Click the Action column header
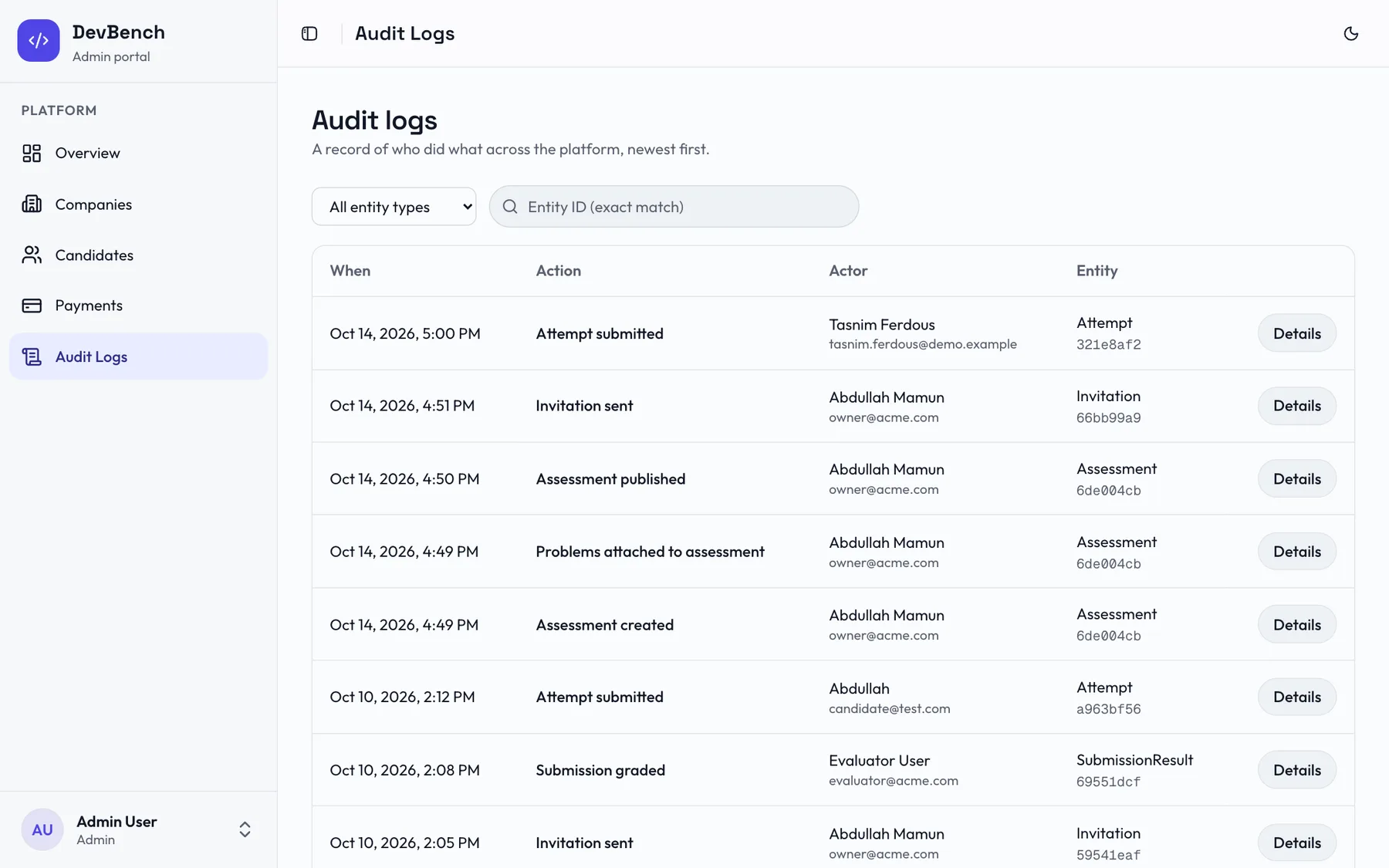 click(x=559, y=271)
